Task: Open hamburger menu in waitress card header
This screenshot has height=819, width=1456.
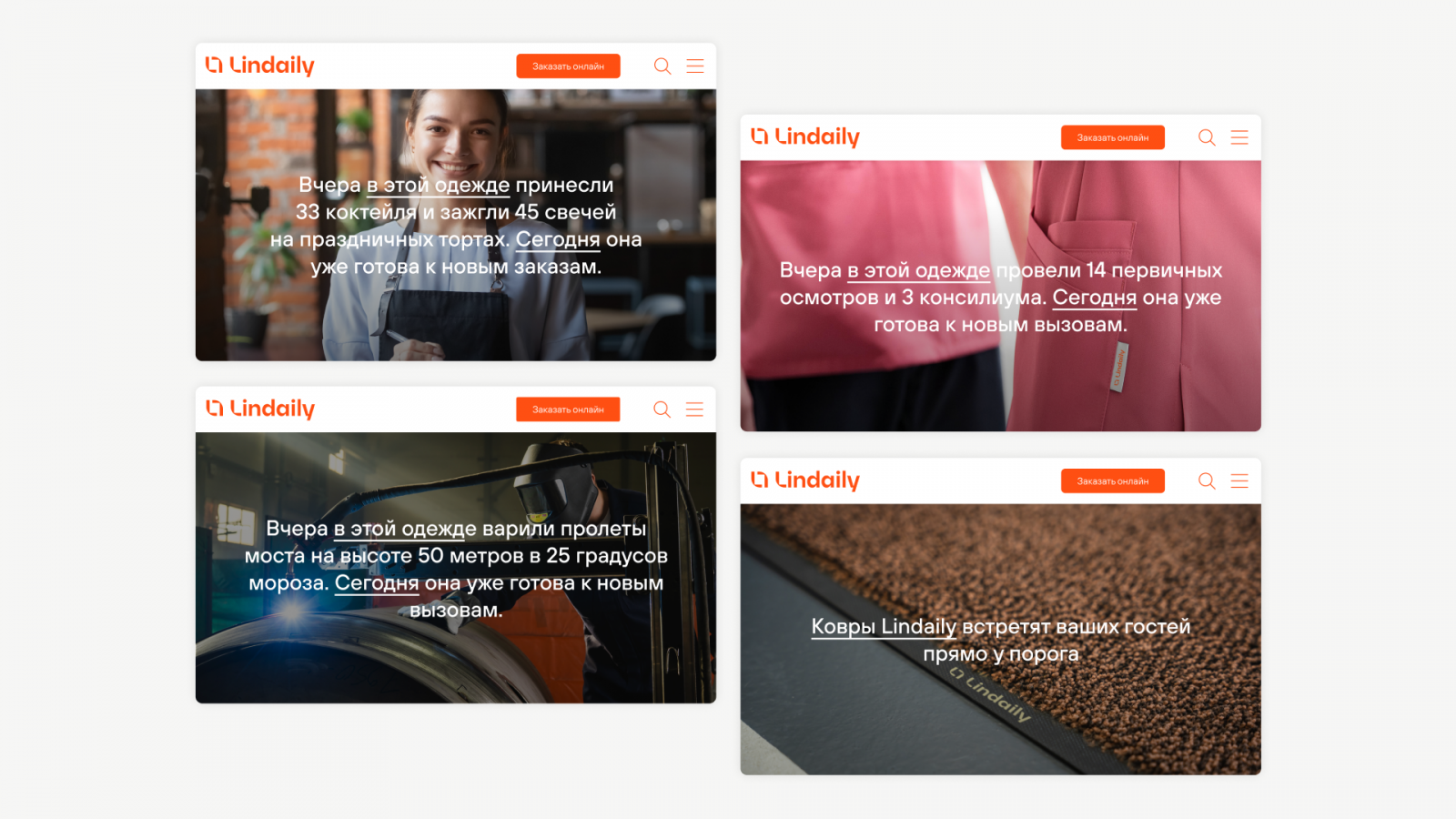Action: click(x=695, y=66)
